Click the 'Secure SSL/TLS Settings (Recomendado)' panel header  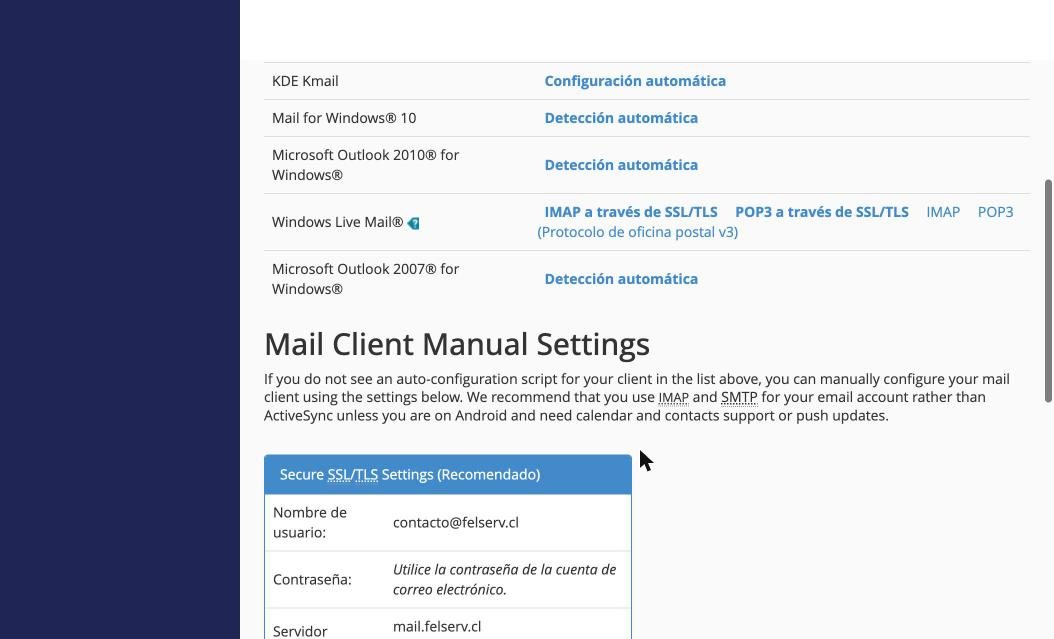point(448,474)
